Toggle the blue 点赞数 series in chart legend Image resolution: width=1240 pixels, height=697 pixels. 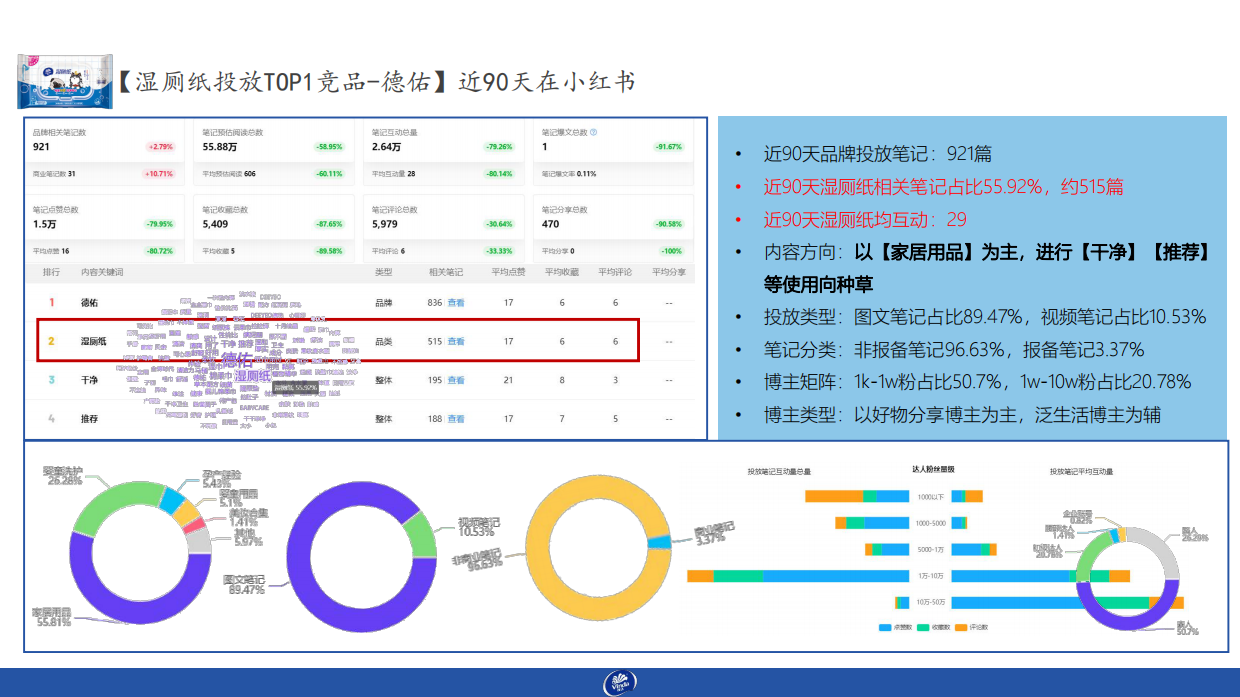(884, 628)
